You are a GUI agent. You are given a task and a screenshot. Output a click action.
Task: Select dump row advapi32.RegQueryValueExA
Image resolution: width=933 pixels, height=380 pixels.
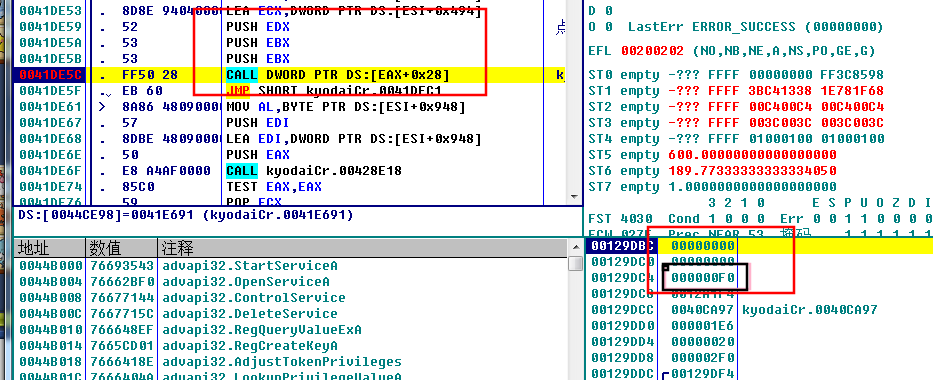[x=262, y=329]
